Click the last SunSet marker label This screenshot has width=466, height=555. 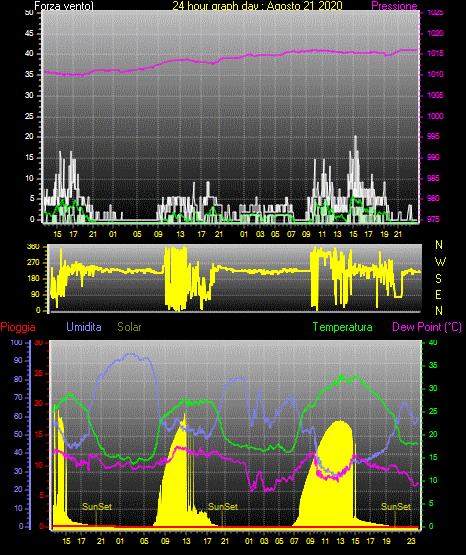[396, 507]
